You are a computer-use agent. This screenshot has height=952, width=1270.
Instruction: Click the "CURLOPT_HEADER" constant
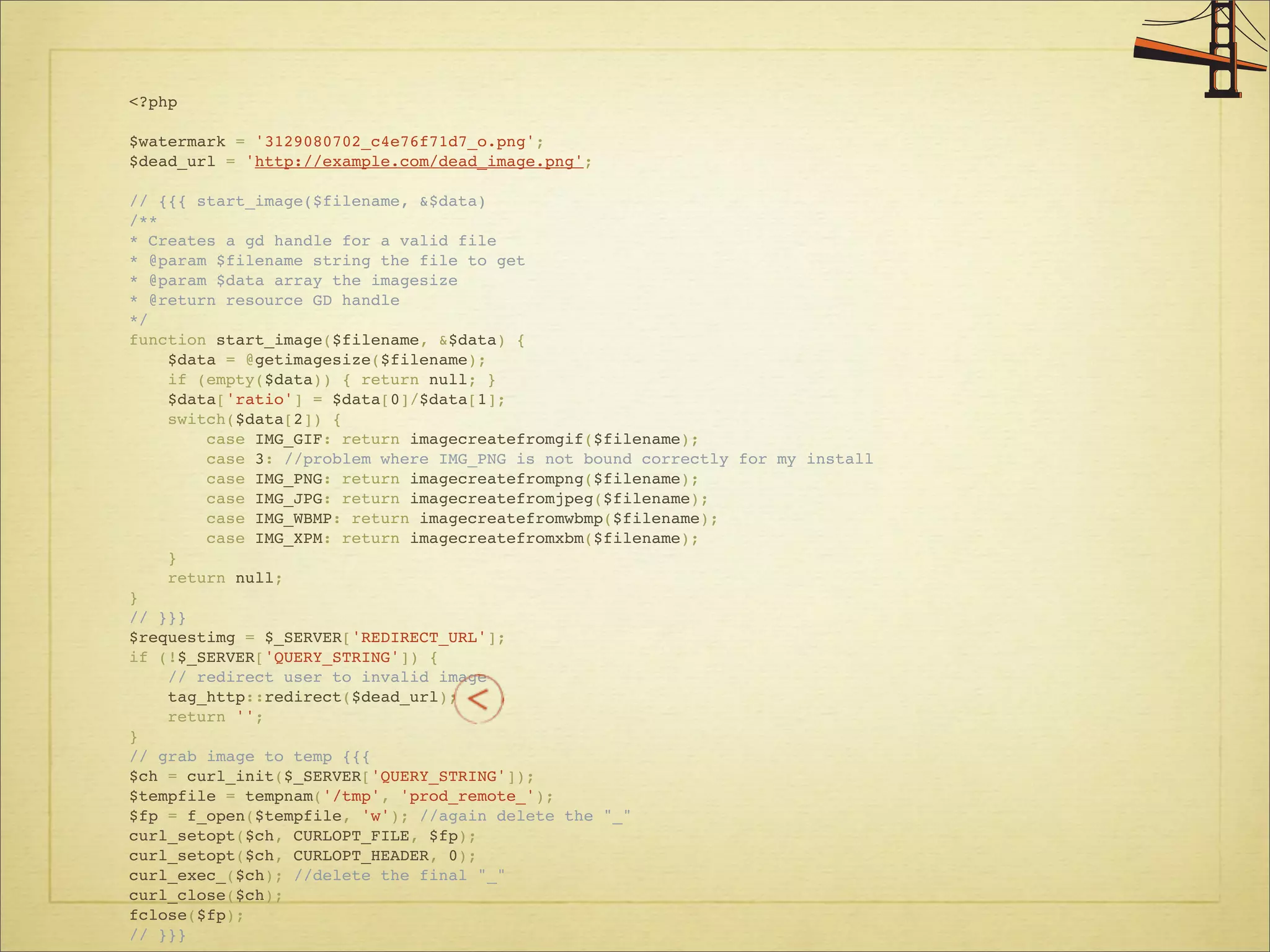click(361, 856)
